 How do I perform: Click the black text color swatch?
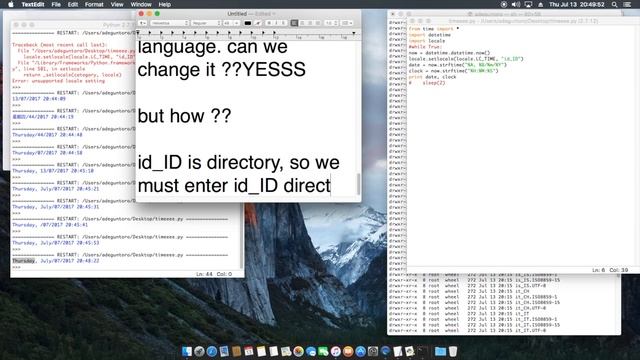[247, 23]
